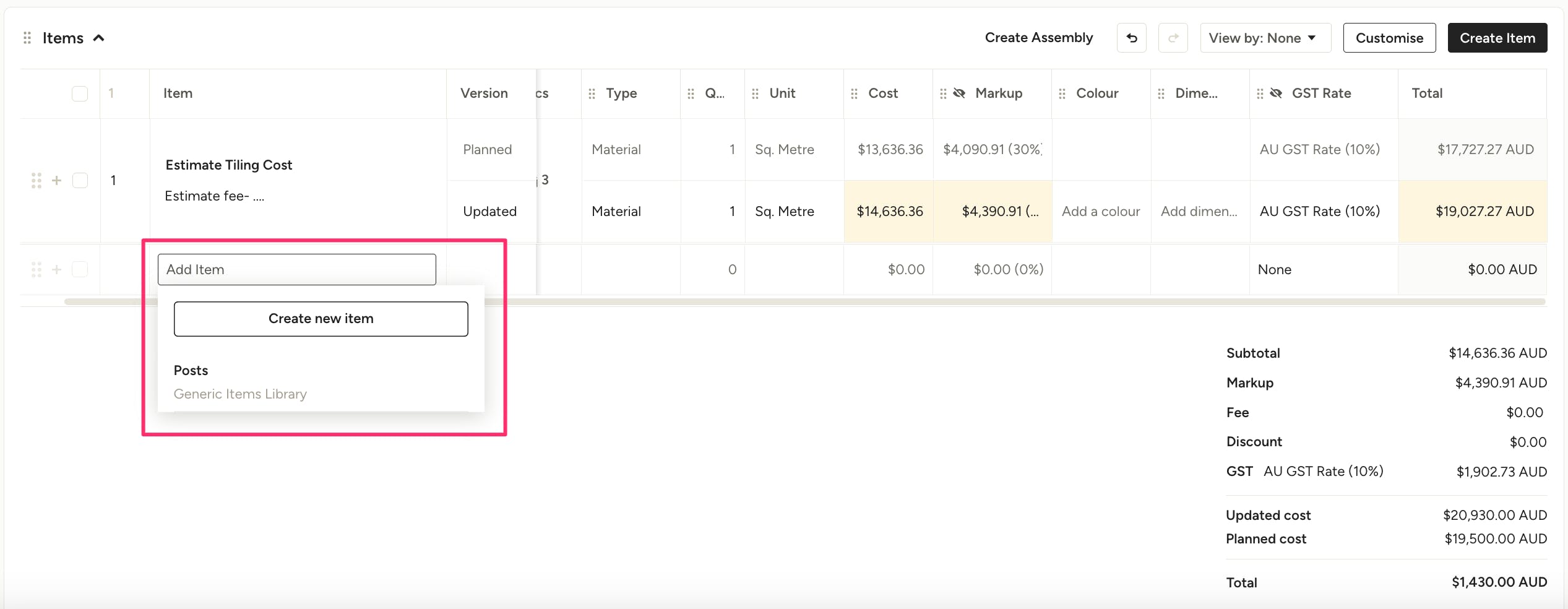Viewport: 1568px width, 609px height.
Task: Select Posts from Generic Items Library
Action: (x=240, y=381)
